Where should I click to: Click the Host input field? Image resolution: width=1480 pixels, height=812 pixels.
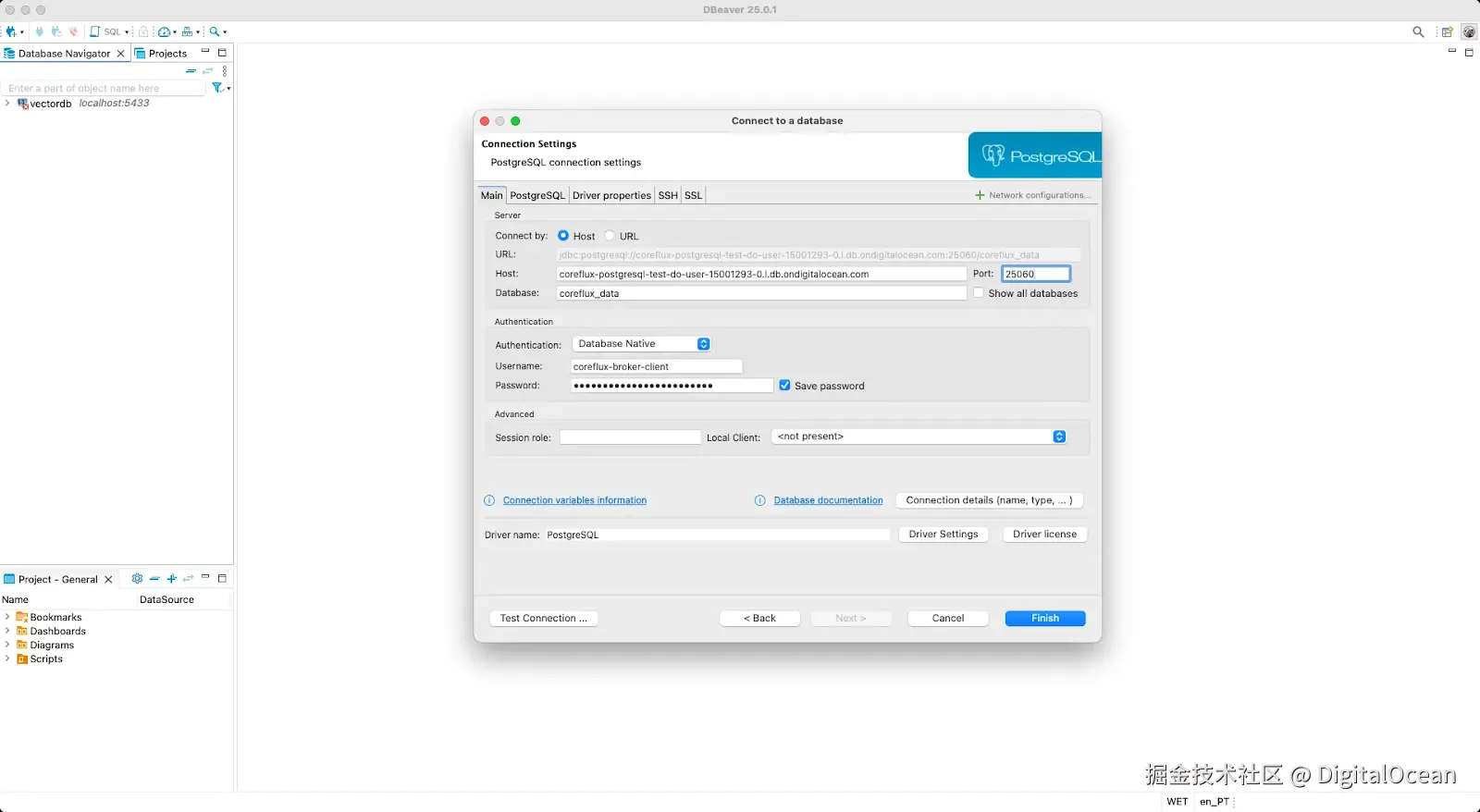[761, 274]
